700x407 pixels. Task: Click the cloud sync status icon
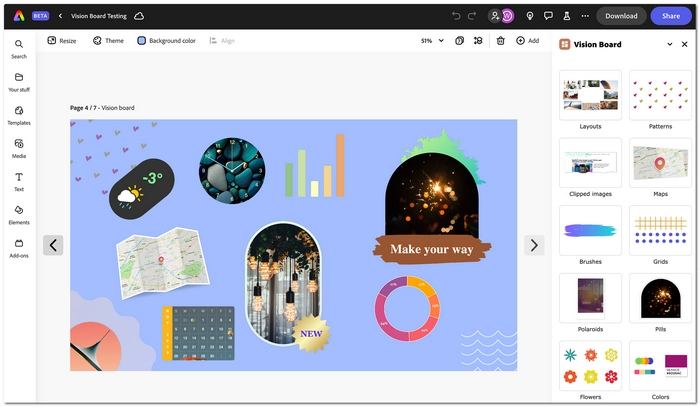pos(139,16)
